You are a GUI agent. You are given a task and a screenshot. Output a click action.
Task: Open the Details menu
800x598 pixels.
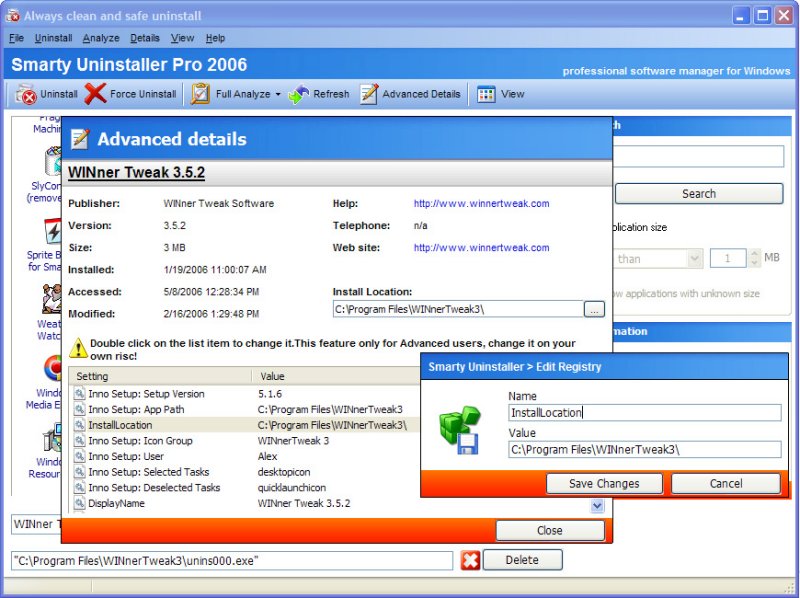pyautogui.click(x=145, y=38)
